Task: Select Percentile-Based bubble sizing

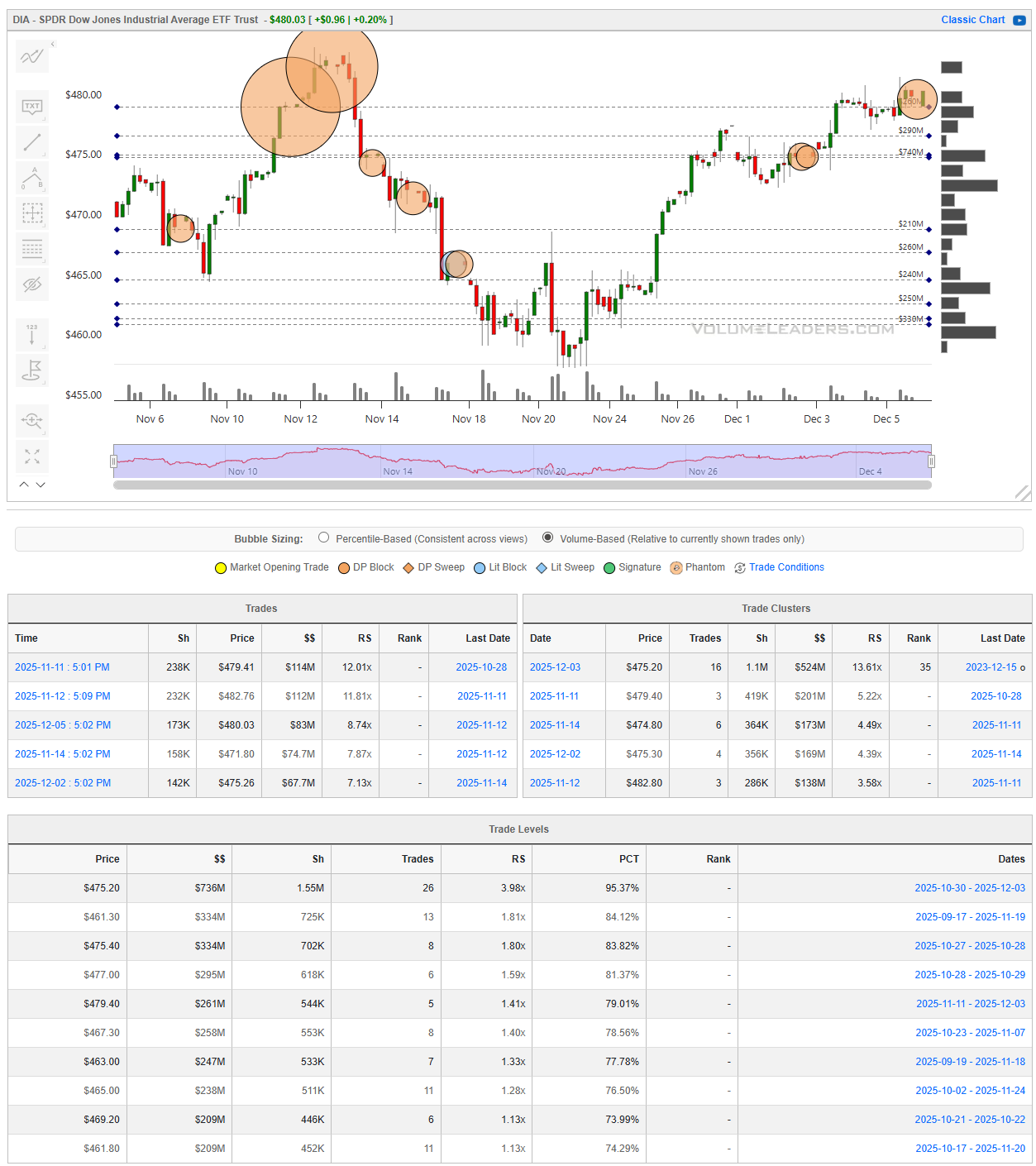Action: (x=323, y=538)
